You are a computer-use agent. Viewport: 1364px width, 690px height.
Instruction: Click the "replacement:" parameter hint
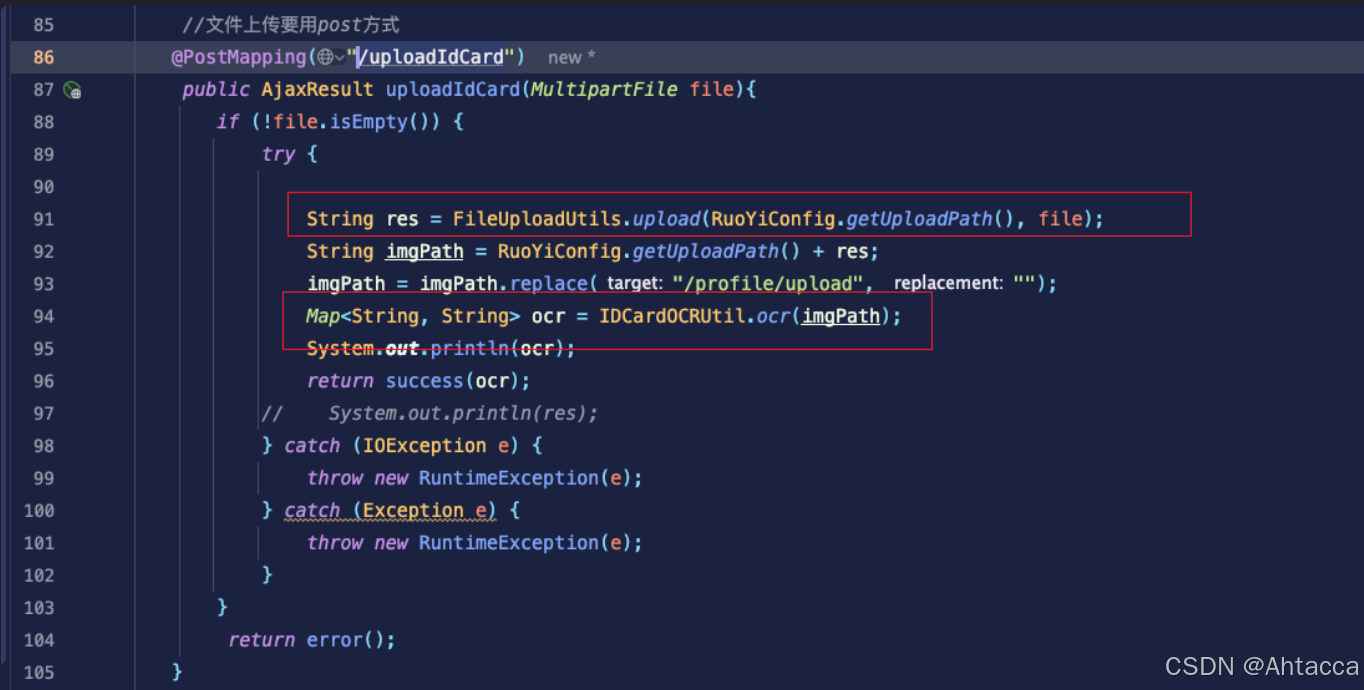tap(947, 284)
